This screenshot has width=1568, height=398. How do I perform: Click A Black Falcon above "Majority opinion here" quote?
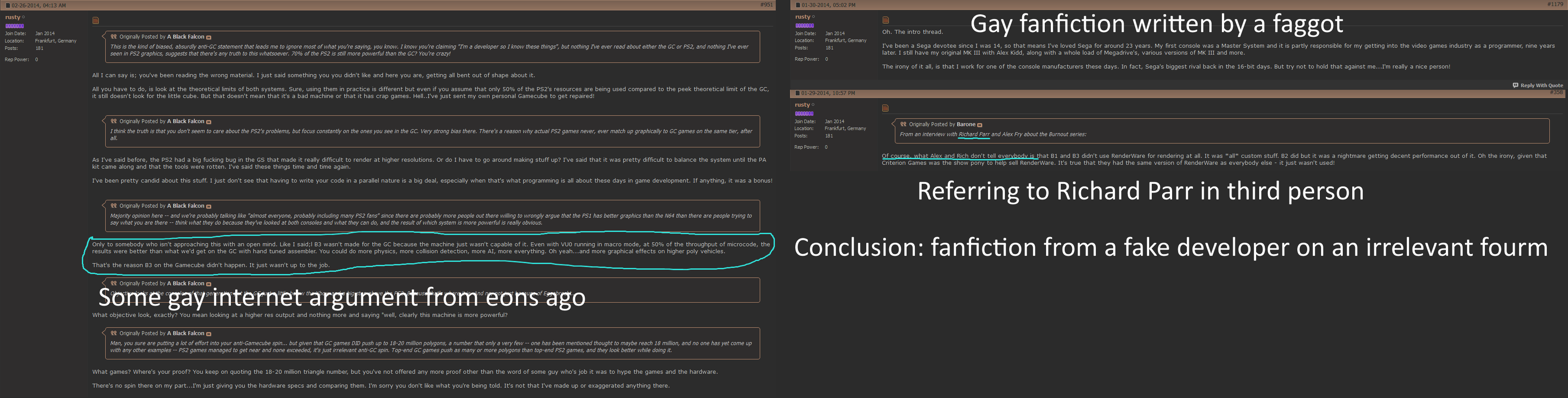186,206
